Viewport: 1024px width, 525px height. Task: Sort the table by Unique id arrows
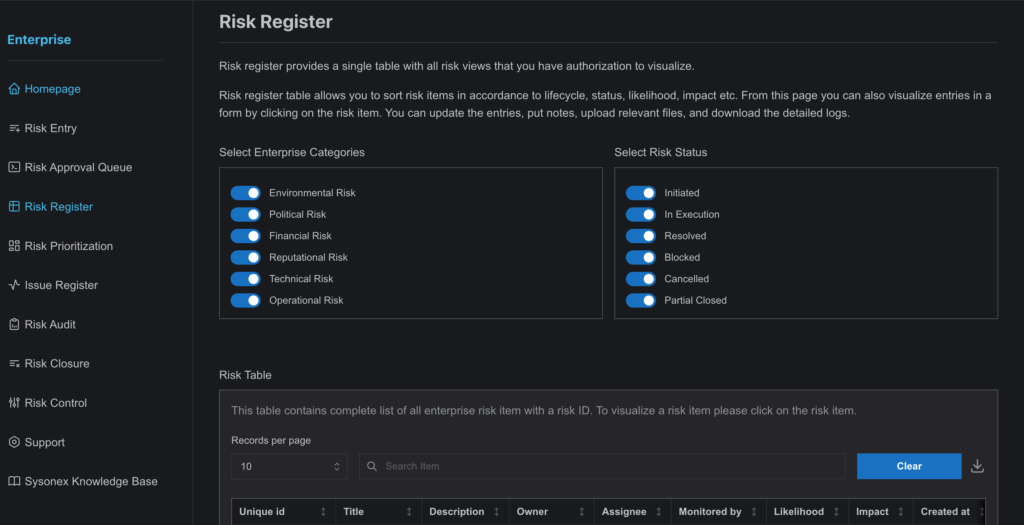(x=323, y=512)
